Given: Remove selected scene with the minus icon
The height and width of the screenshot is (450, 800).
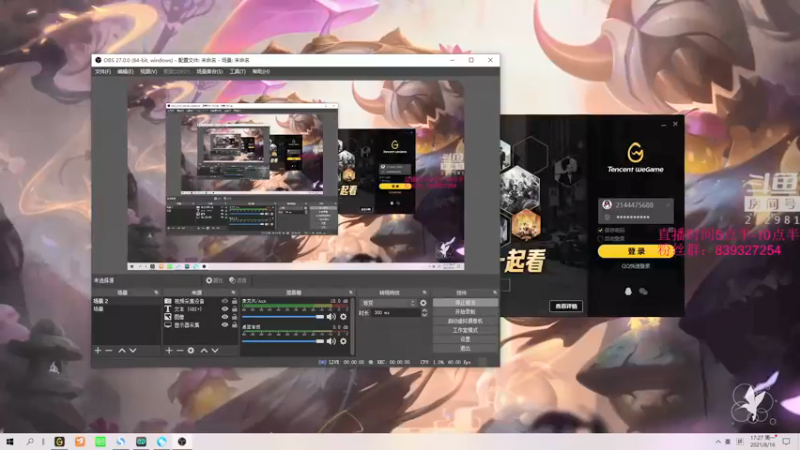Looking at the screenshot, I should (x=109, y=351).
